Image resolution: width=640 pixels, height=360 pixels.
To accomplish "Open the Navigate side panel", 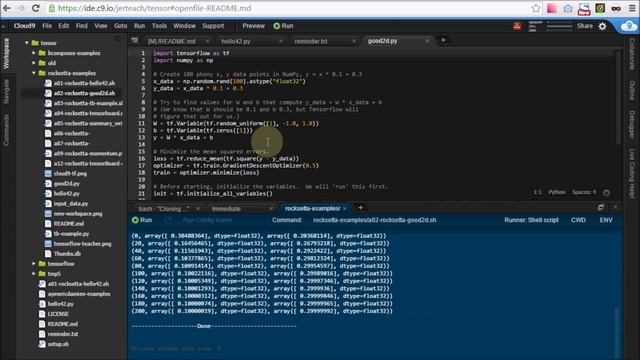I will (6, 91).
